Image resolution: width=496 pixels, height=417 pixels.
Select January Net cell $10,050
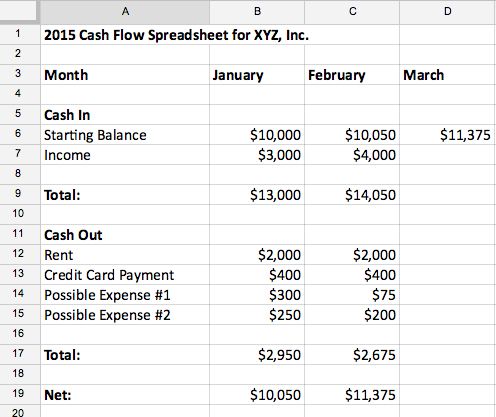click(257, 395)
